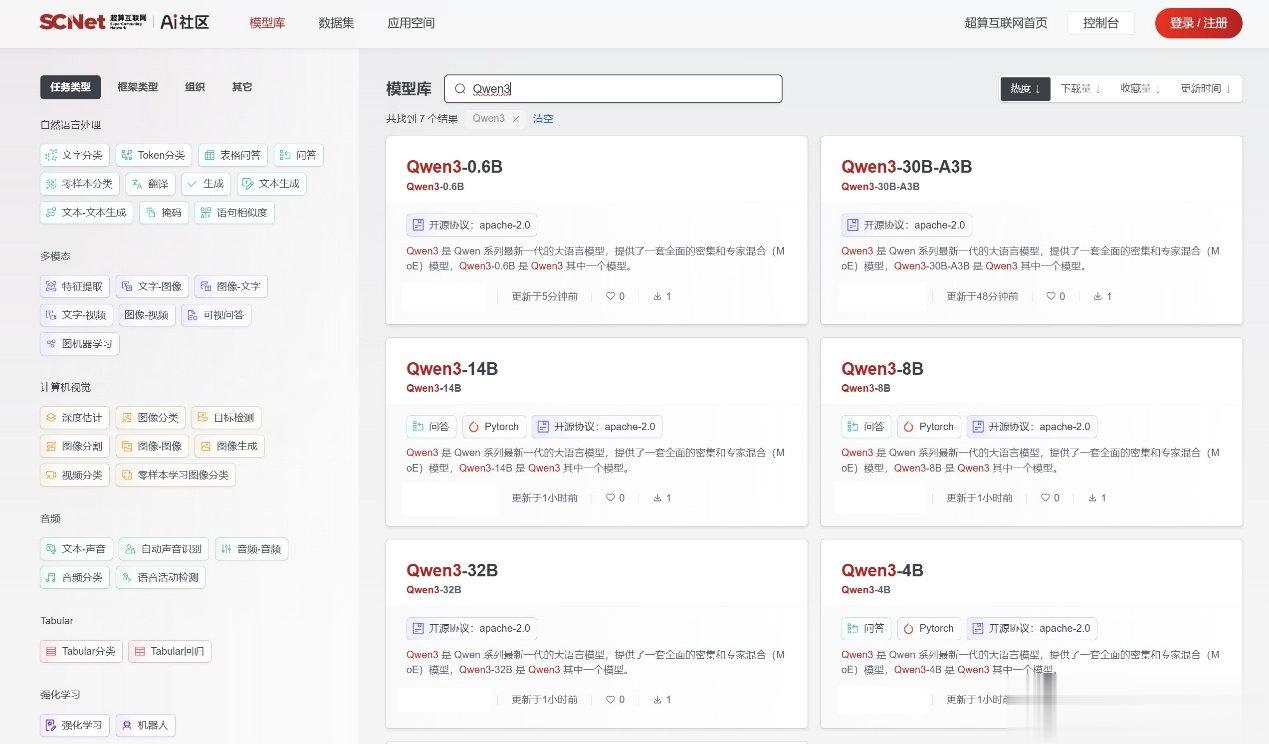
Task: Open the Qwen3-4B model title
Action: 882,571
